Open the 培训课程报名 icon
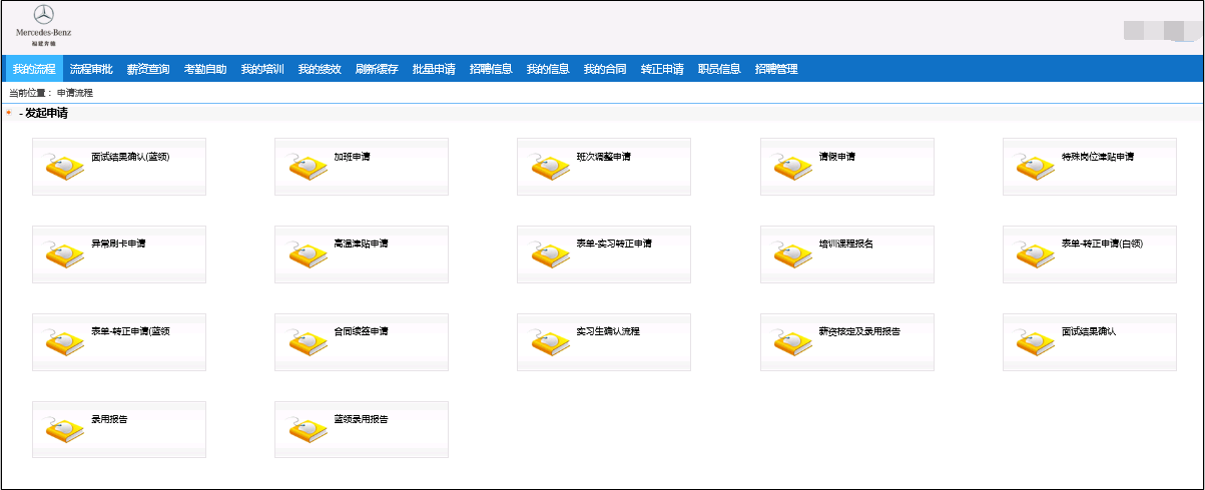 793,255
